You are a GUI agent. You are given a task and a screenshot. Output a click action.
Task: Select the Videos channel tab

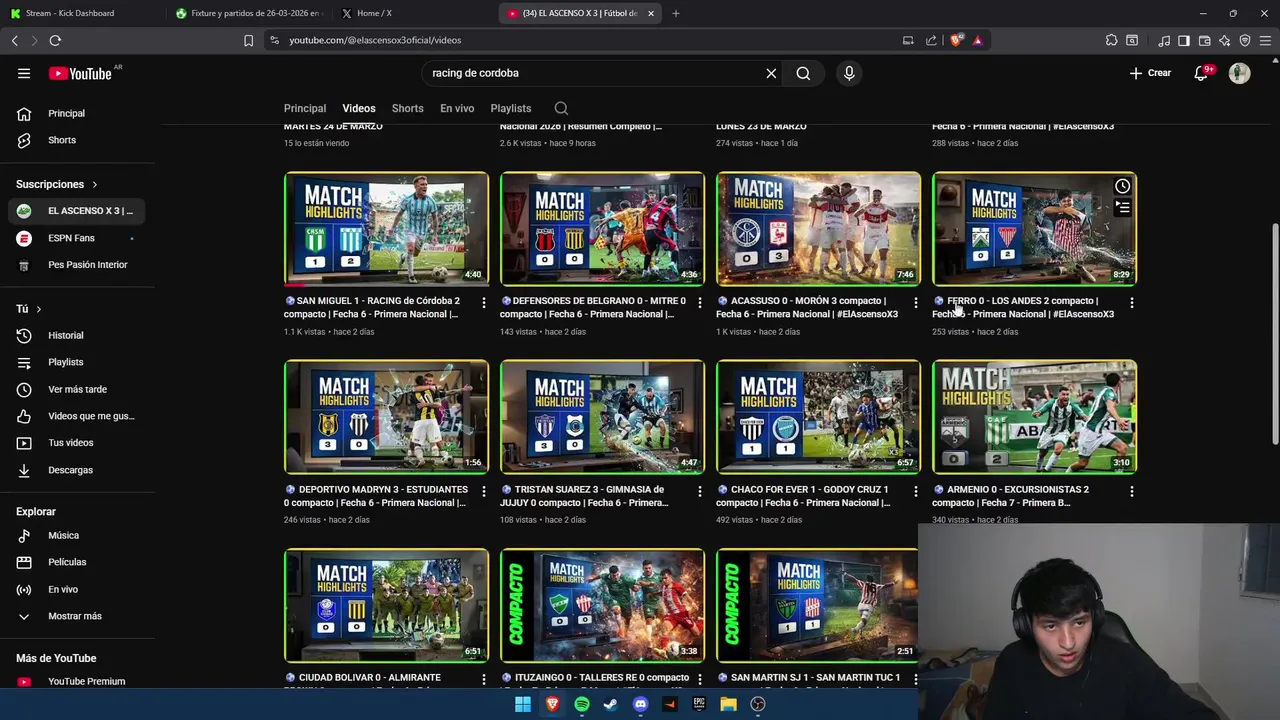point(359,108)
